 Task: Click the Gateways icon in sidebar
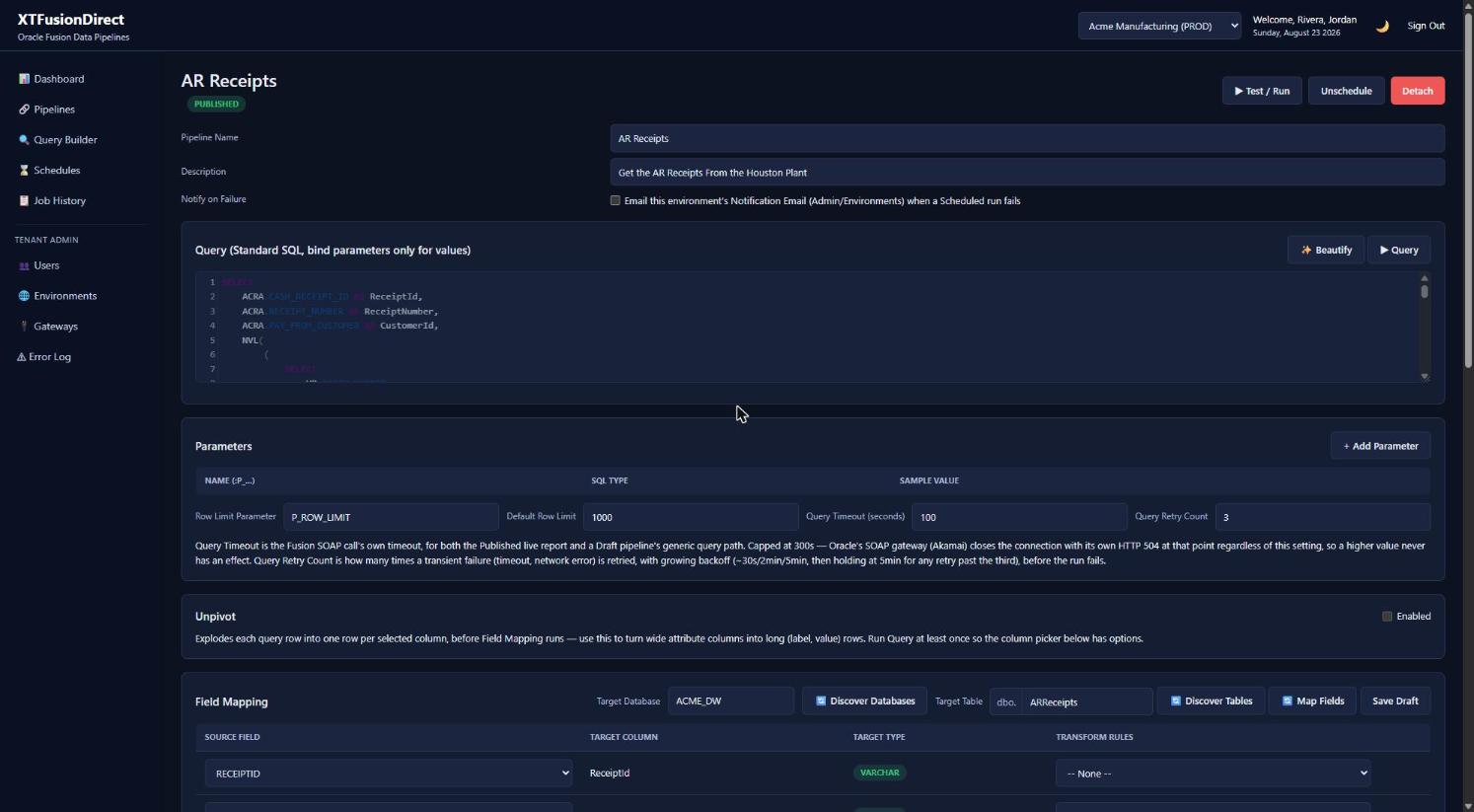pyautogui.click(x=24, y=327)
